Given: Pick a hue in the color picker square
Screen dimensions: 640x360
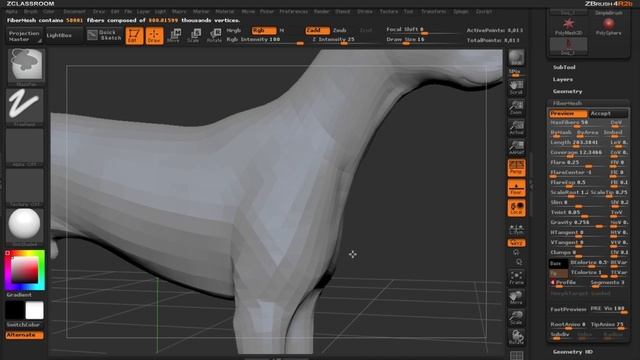Looking at the screenshot, I should [x=24, y=270].
